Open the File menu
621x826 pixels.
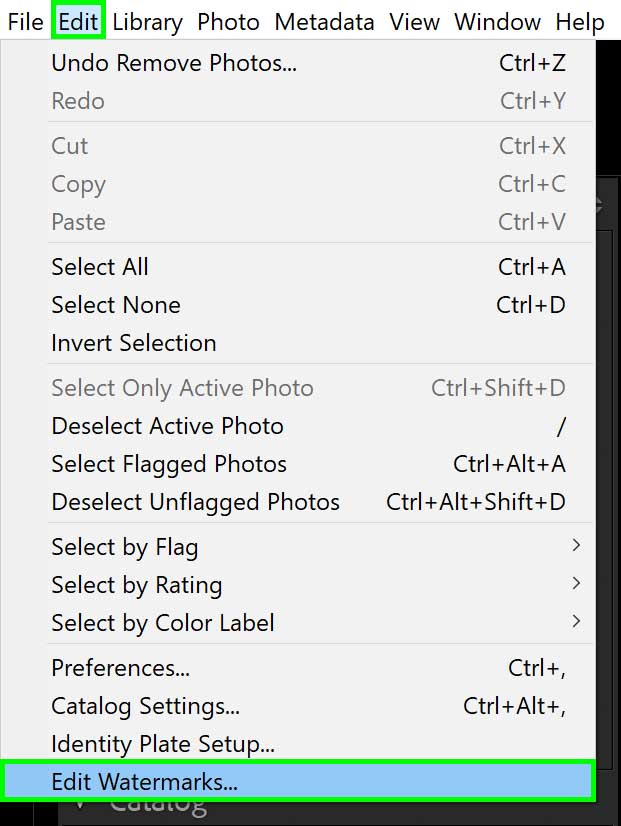[x=25, y=22]
